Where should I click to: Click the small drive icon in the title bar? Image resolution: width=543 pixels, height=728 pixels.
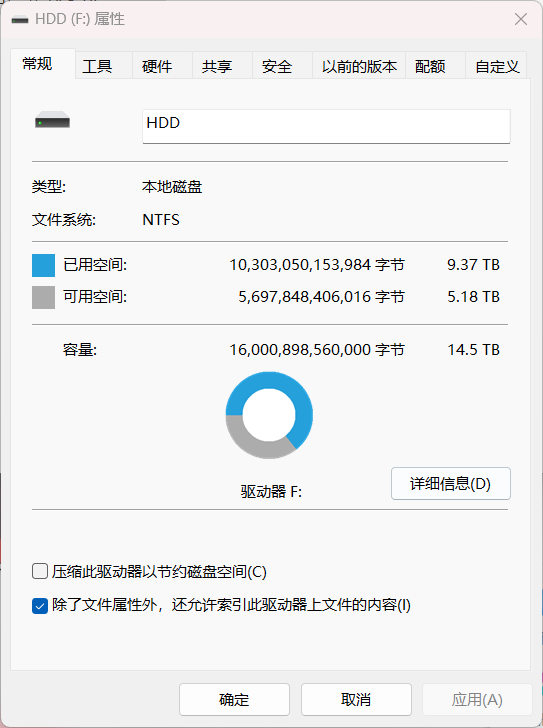click(20, 20)
